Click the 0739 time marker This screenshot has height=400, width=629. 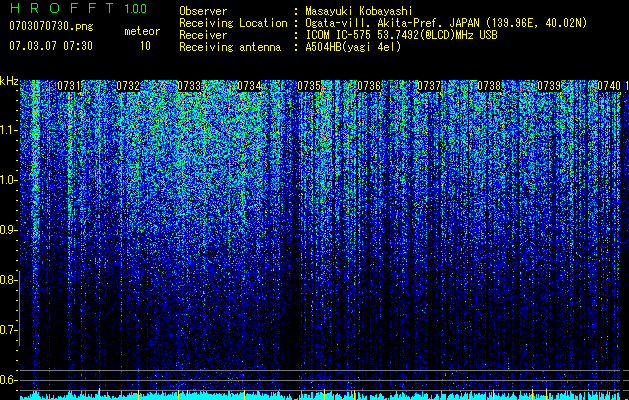549,86
